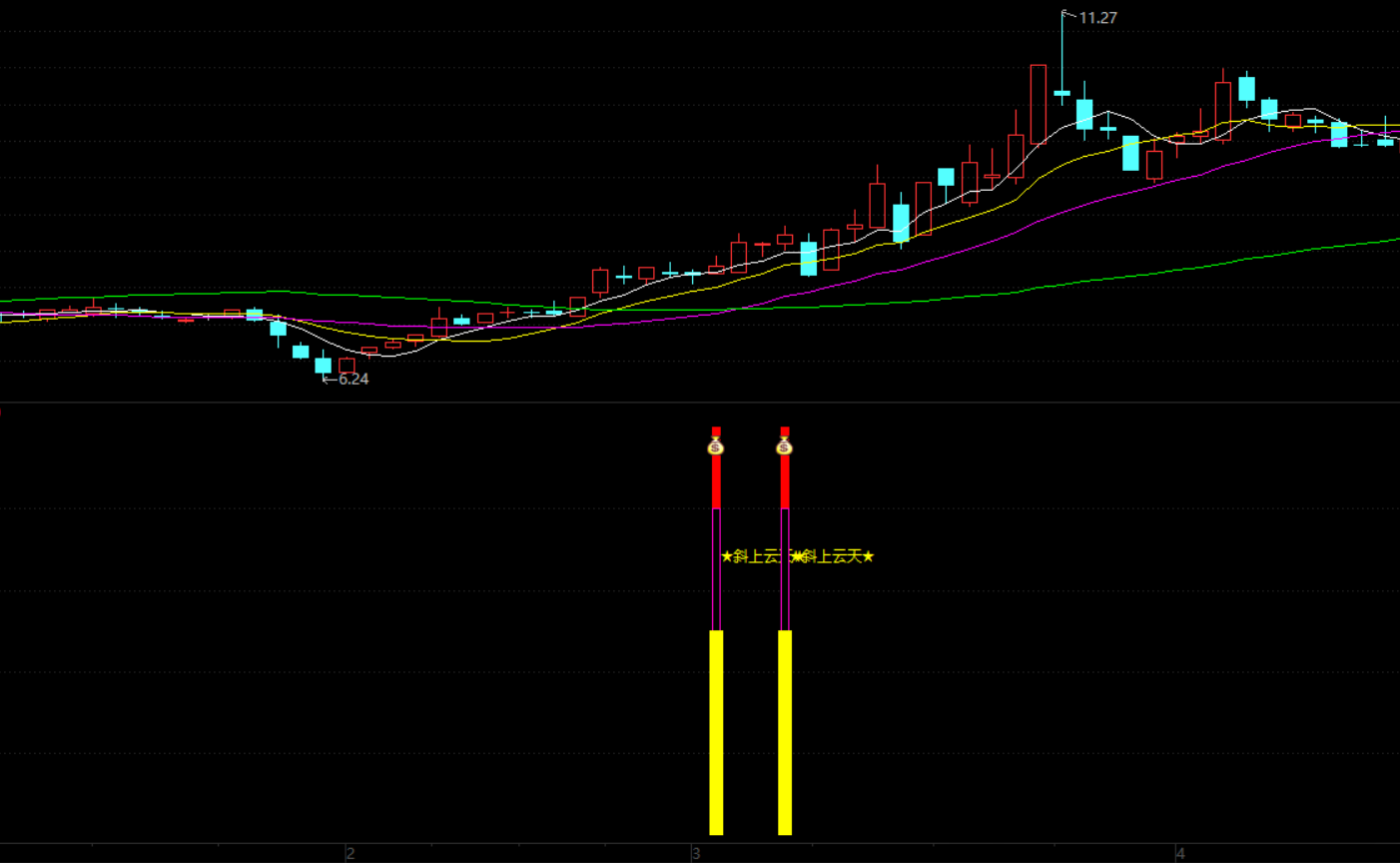
Task: Click the money bag icon atop second signal bar
Action: (x=784, y=445)
